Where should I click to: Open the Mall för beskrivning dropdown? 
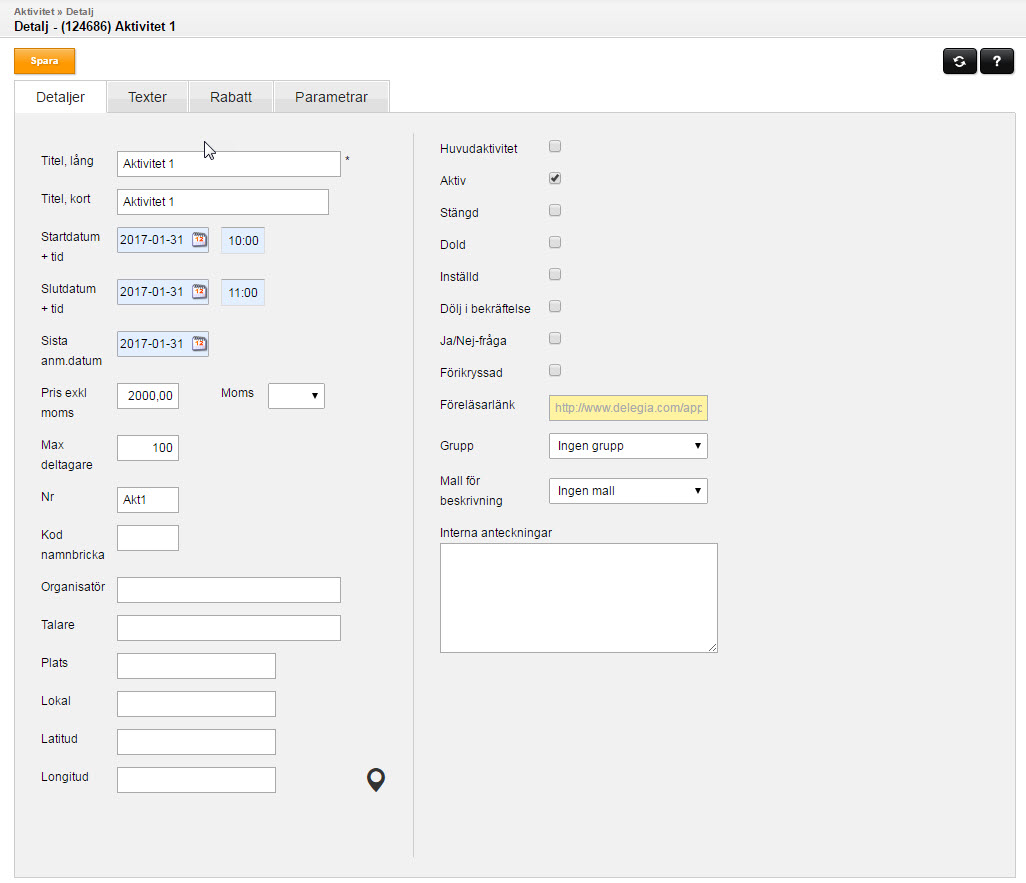[628, 491]
